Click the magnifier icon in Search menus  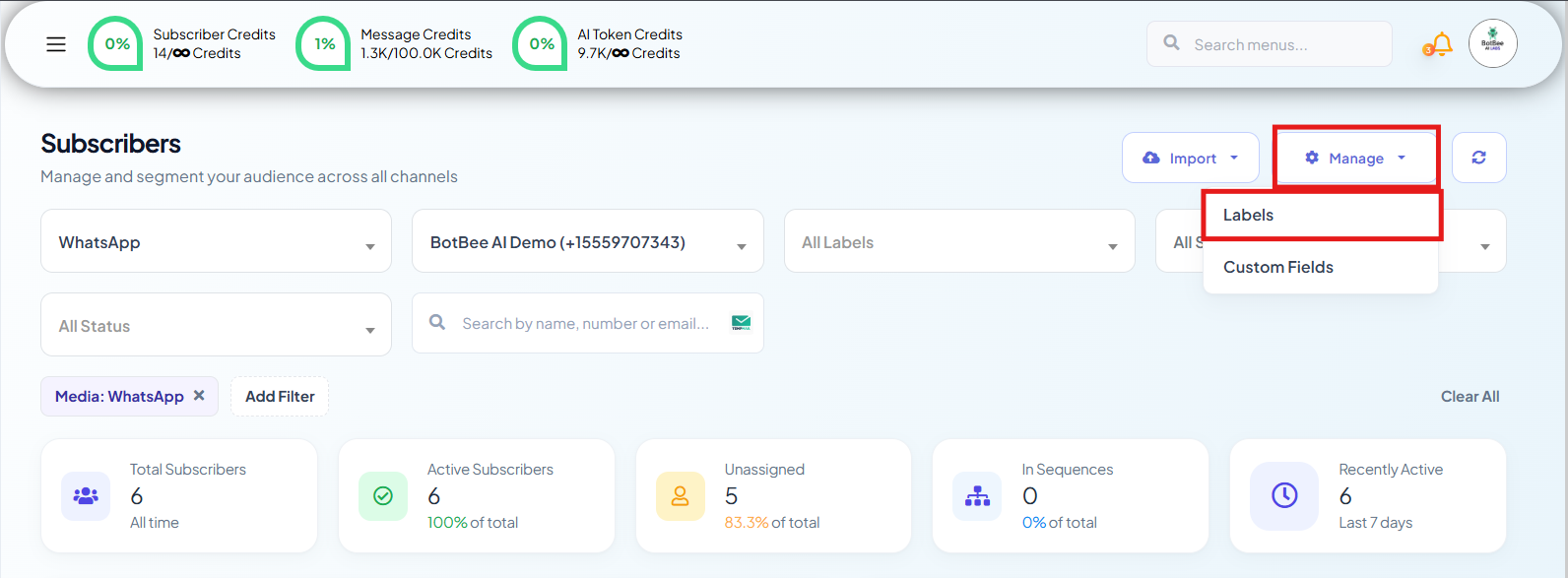click(x=1171, y=43)
